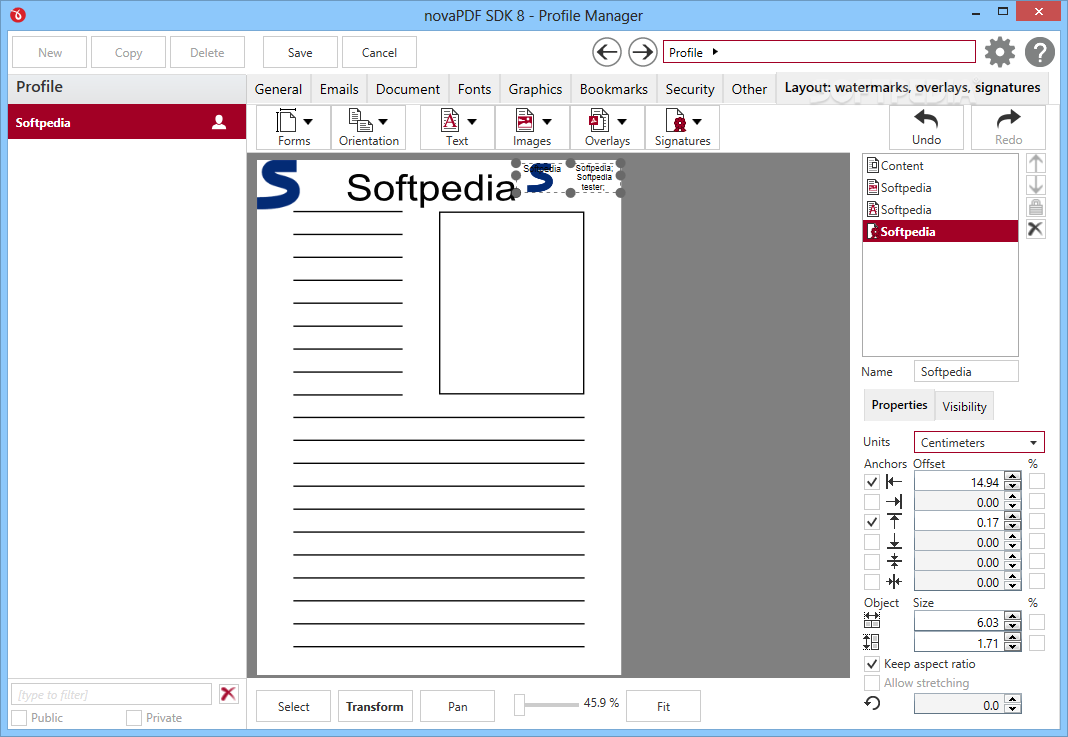Open the Units Centimeters dropdown
This screenshot has width=1068, height=737.
click(x=979, y=442)
